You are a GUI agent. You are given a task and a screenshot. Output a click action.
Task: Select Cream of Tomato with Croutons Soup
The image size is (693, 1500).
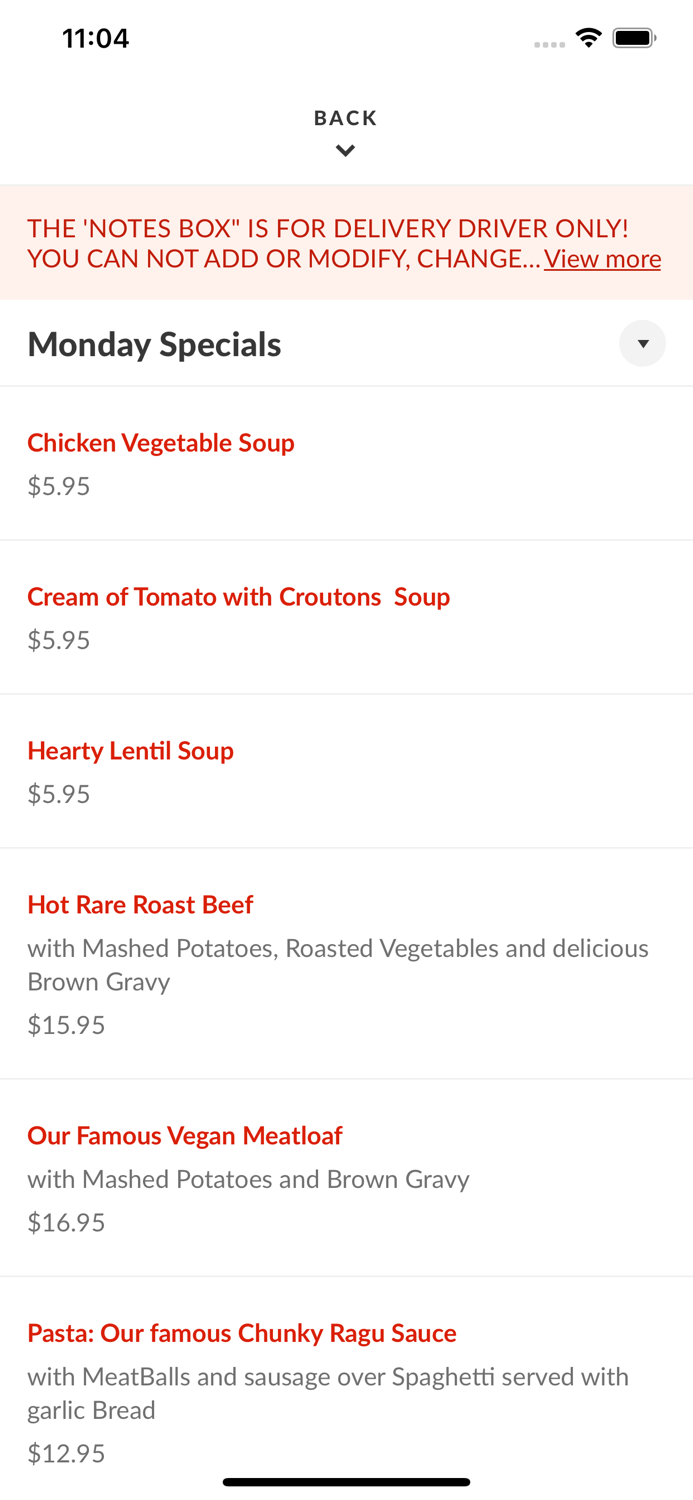click(x=238, y=596)
